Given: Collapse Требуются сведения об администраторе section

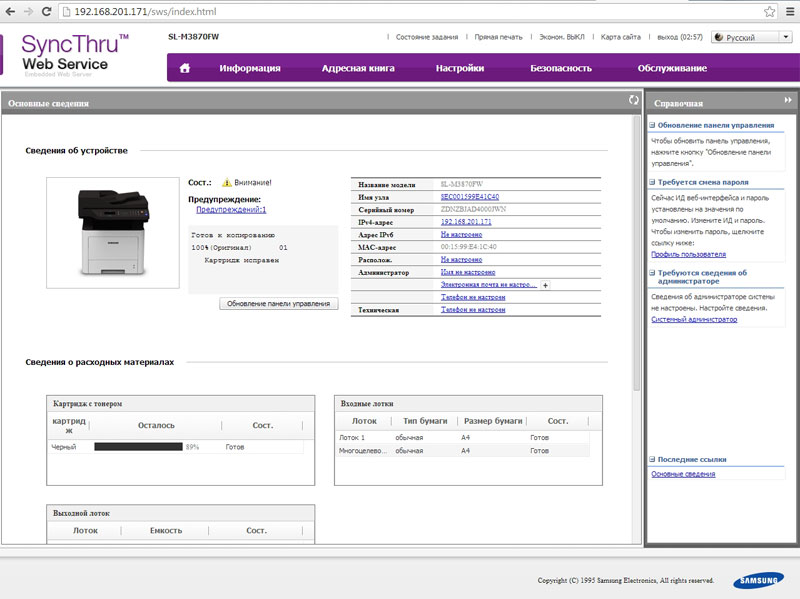Looking at the screenshot, I should (652, 273).
